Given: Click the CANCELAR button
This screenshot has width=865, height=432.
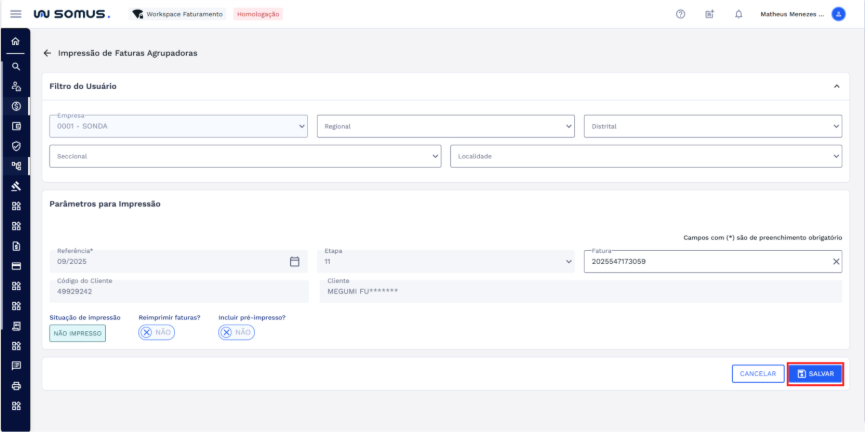Looking at the screenshot, I should (x=758, y=374).
